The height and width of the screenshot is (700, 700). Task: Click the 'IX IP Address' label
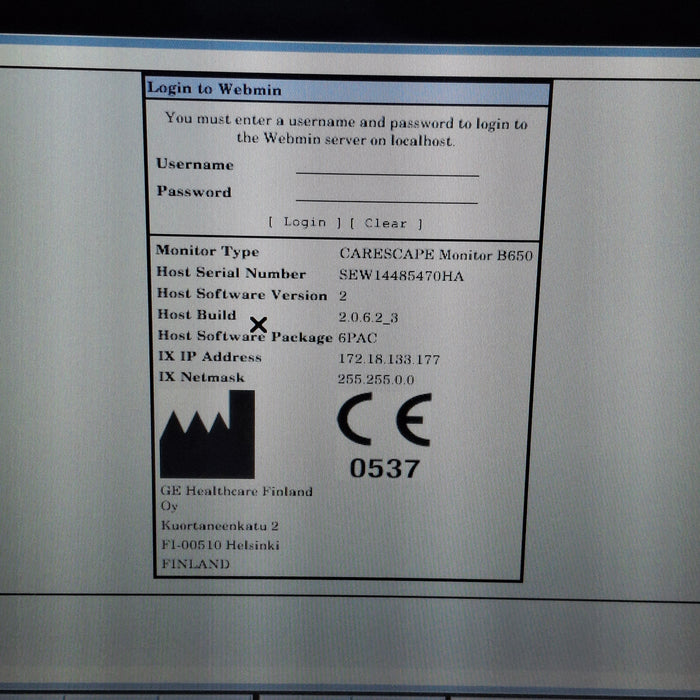point(210,356)
